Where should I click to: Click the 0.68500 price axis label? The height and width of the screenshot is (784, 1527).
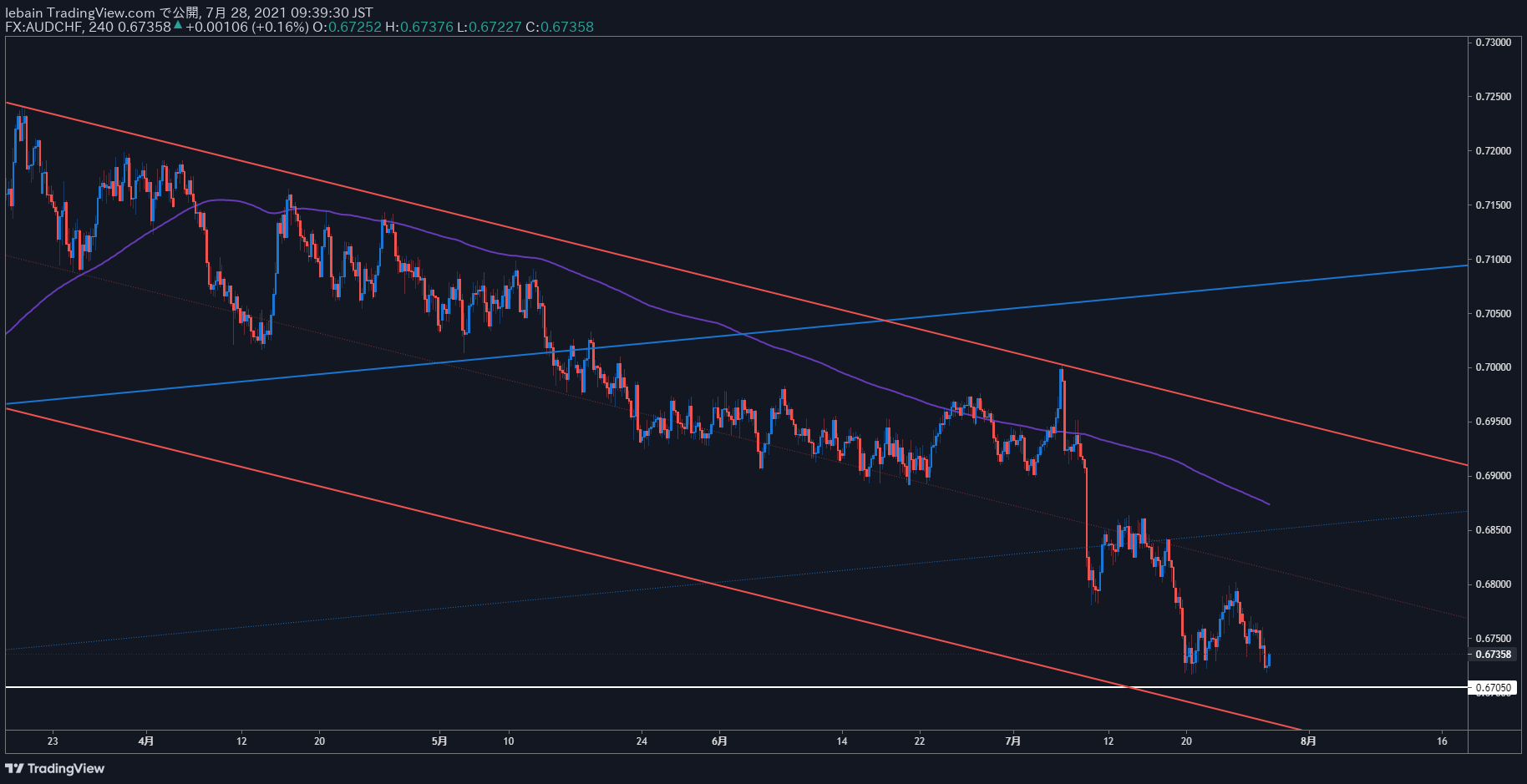pyautogui.click(x=1493, y=530)
